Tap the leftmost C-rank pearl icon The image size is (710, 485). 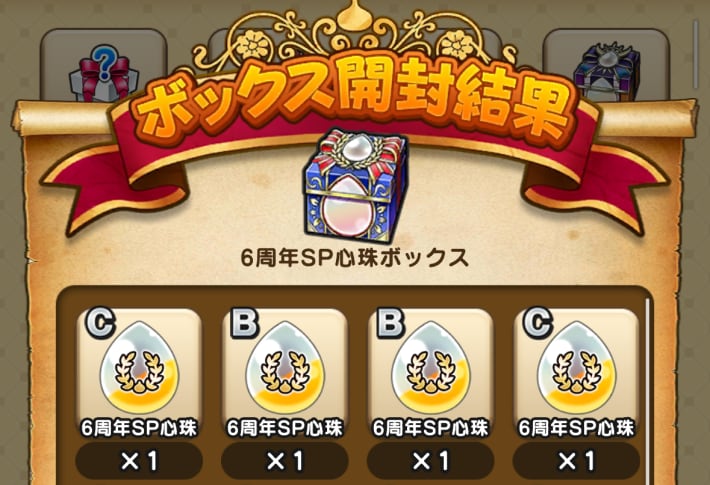pyautogui.click(x=139, y=365)
